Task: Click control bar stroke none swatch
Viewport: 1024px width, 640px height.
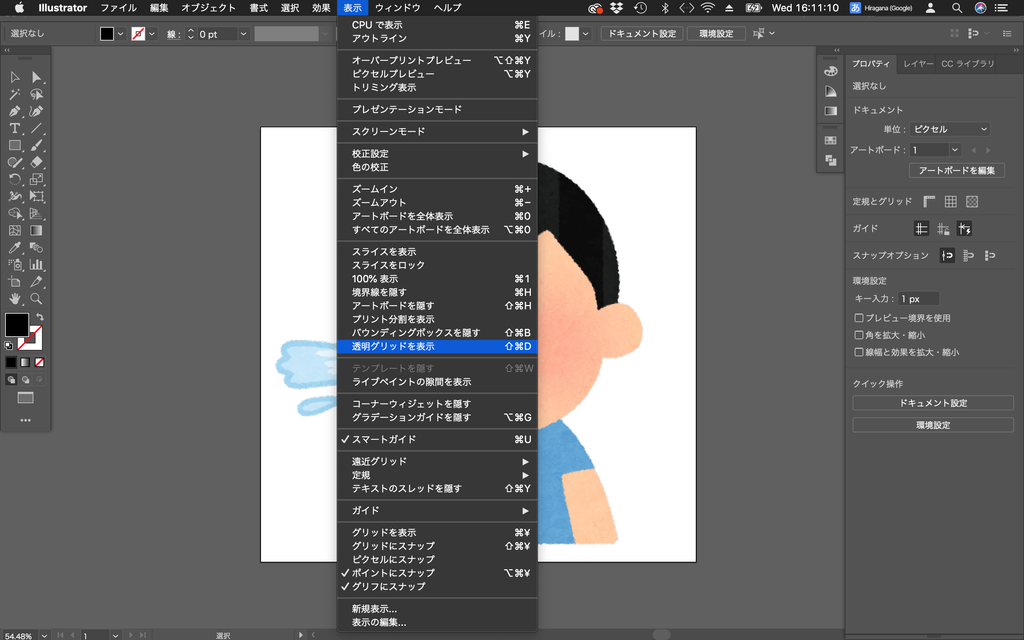Action: (138, 34)
